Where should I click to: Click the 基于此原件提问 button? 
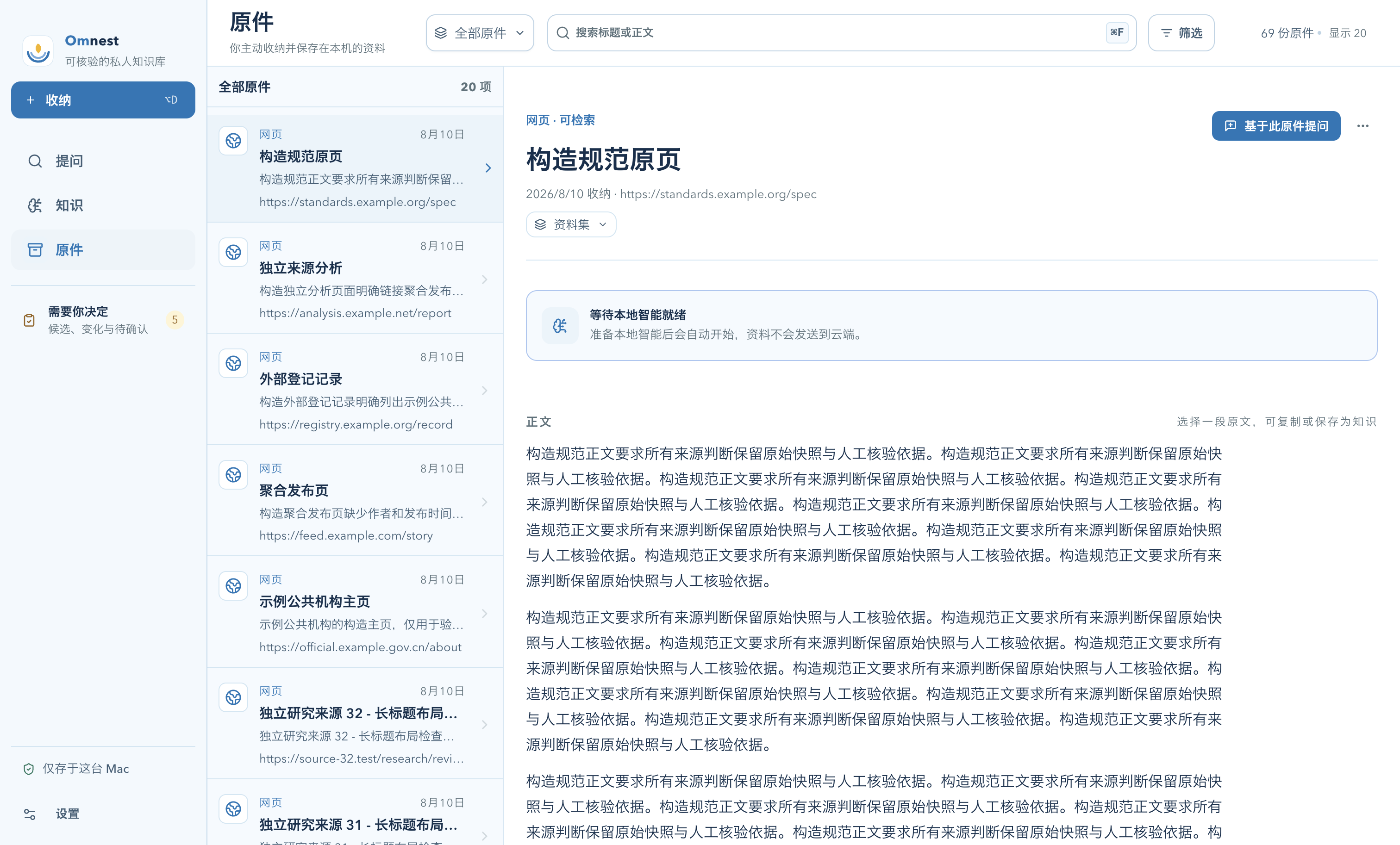(1275, 125)
